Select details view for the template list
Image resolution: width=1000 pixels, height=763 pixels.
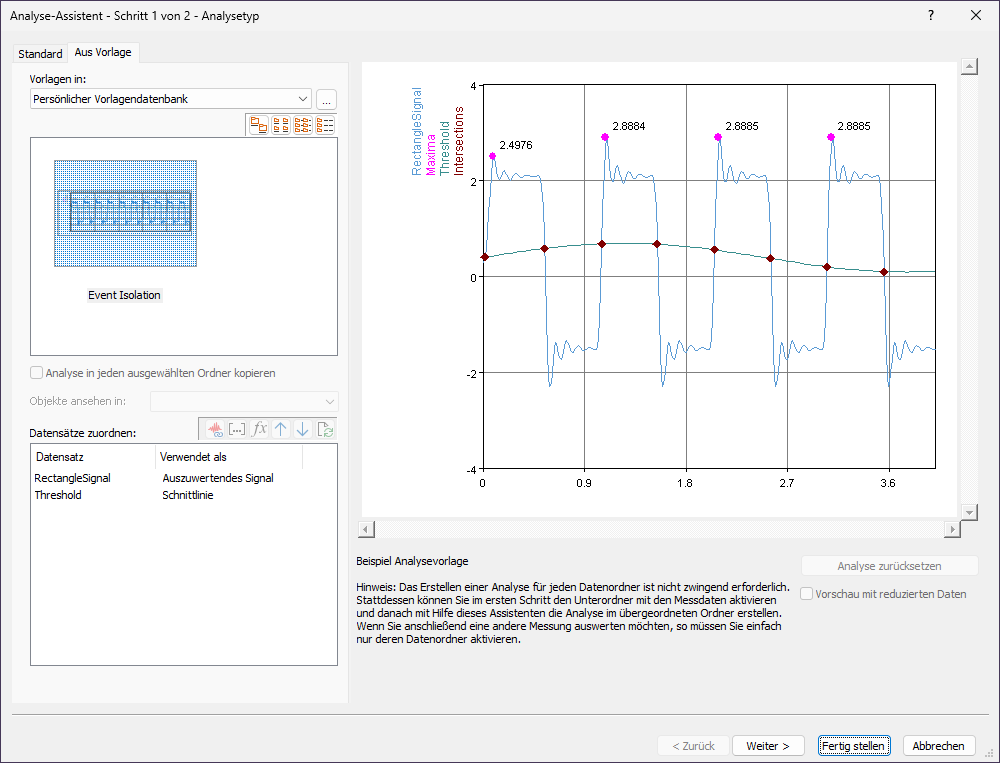[325, 125]
